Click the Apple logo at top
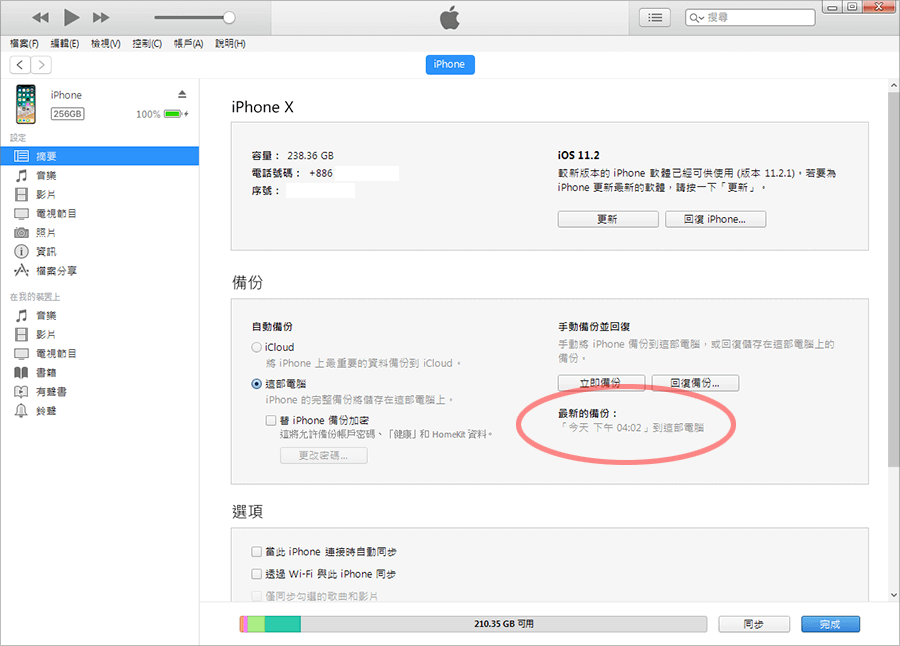Screen dimensions: 900x646 [x=450, y=17]
